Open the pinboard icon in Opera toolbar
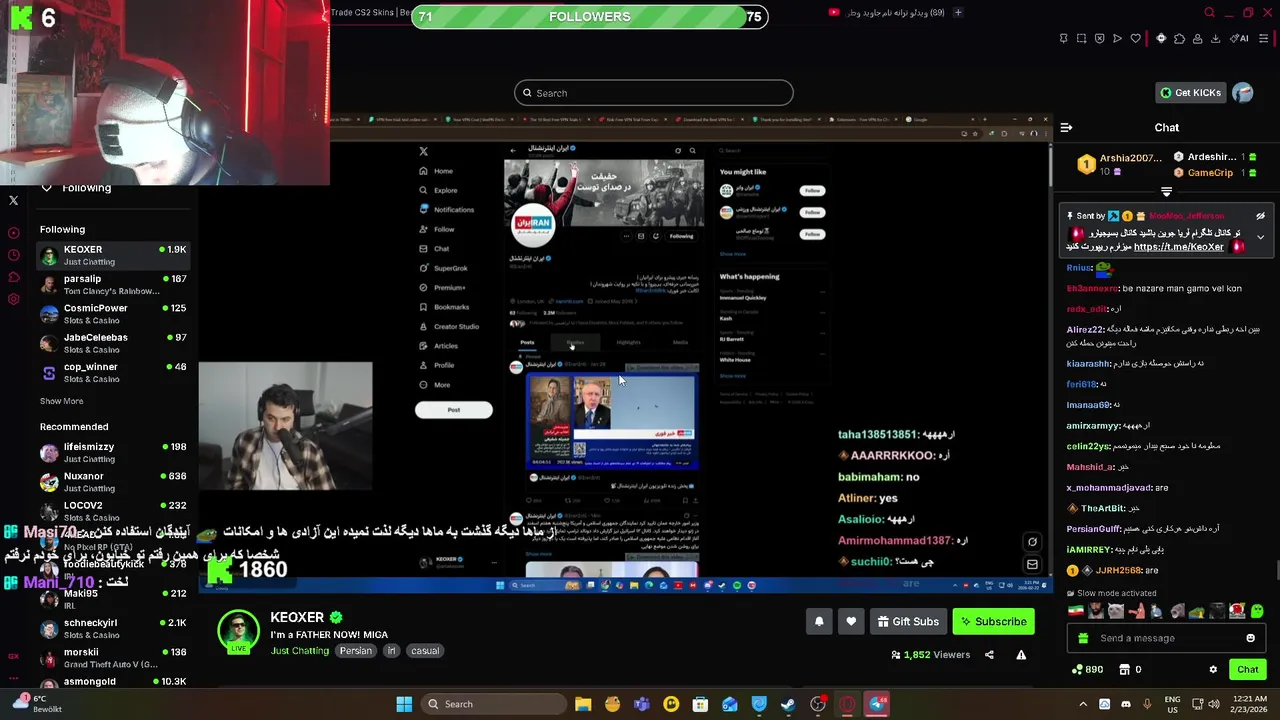The height and width of the screenshot is (720, 1280). (x=1063, y=39)
